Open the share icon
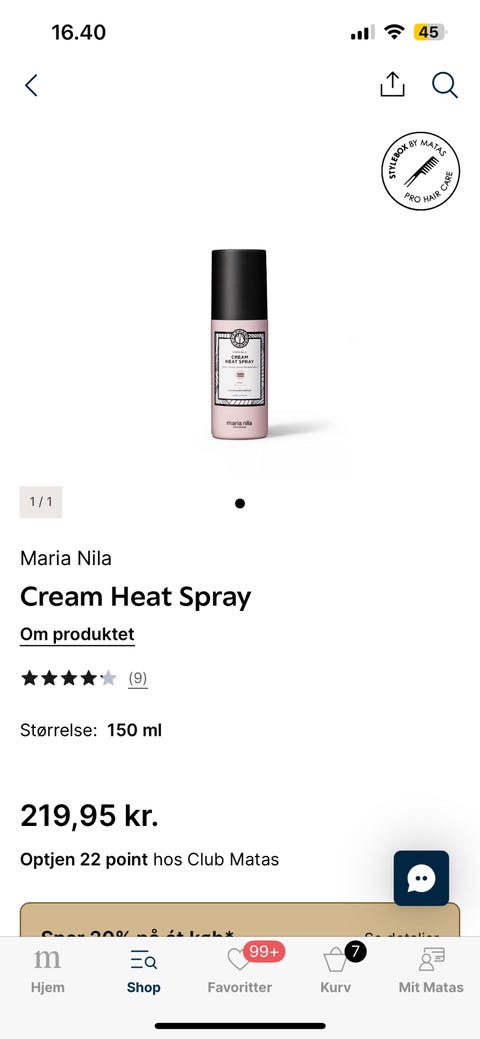The image size is (480, 1039). pos(392,84)
